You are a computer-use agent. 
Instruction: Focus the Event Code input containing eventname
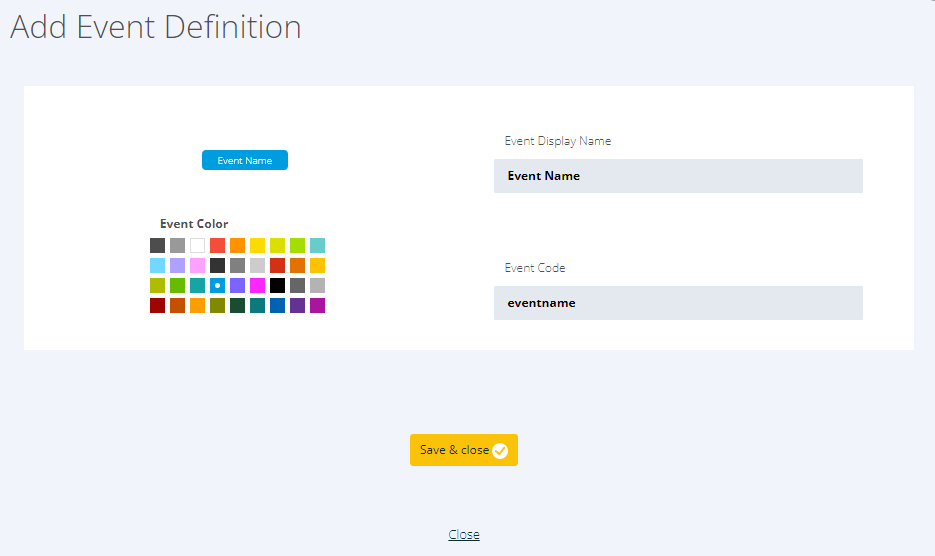(x=678, y=303)
